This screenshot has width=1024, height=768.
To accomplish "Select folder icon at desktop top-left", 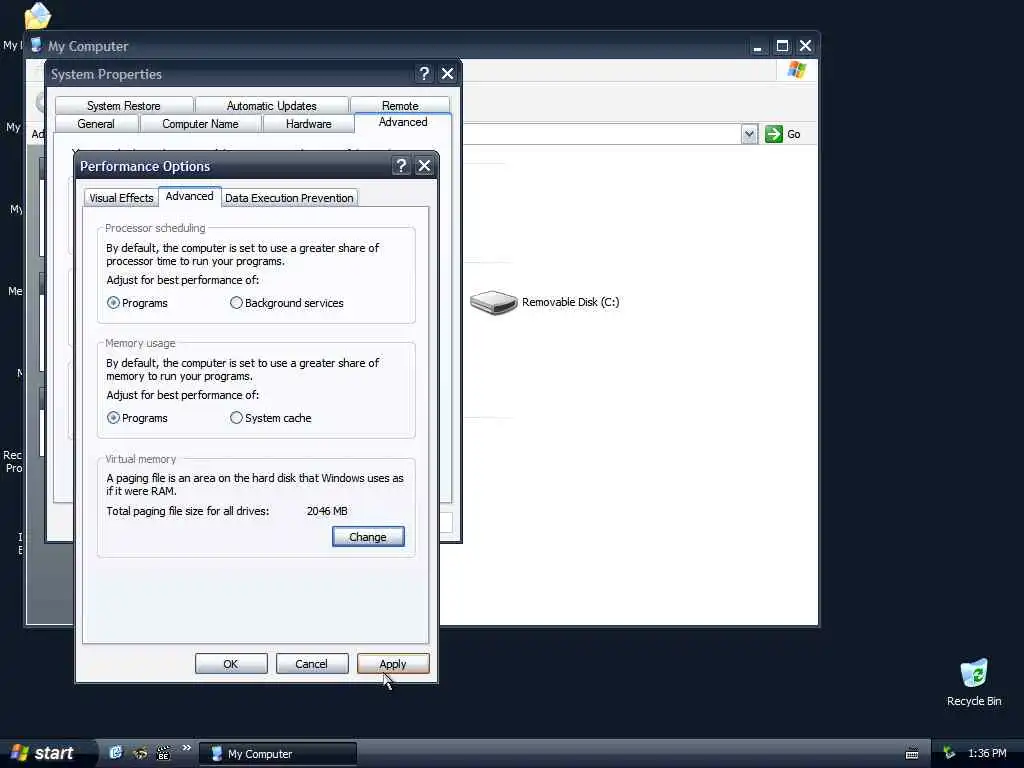I will pos(37,16).
